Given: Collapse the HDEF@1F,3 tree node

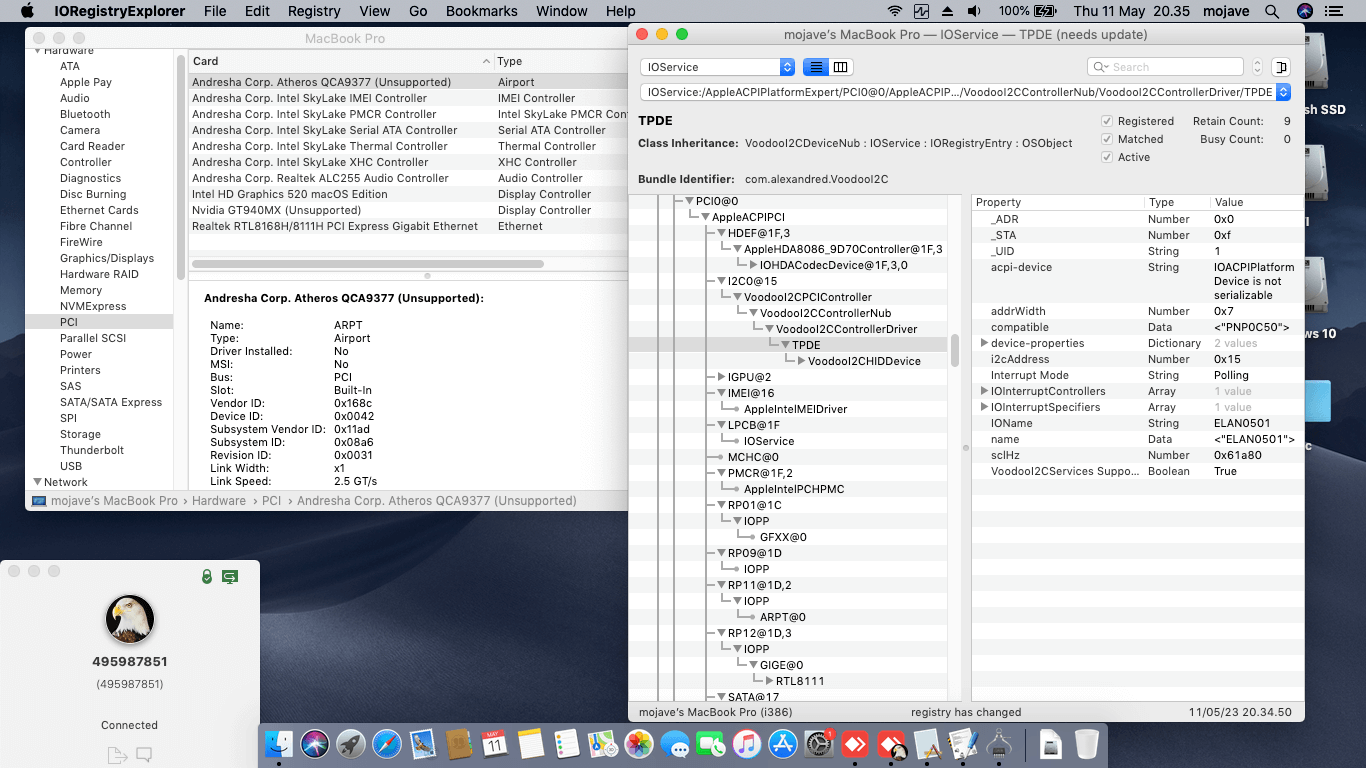Looking at the screenshot, I should tap(722, 233).
